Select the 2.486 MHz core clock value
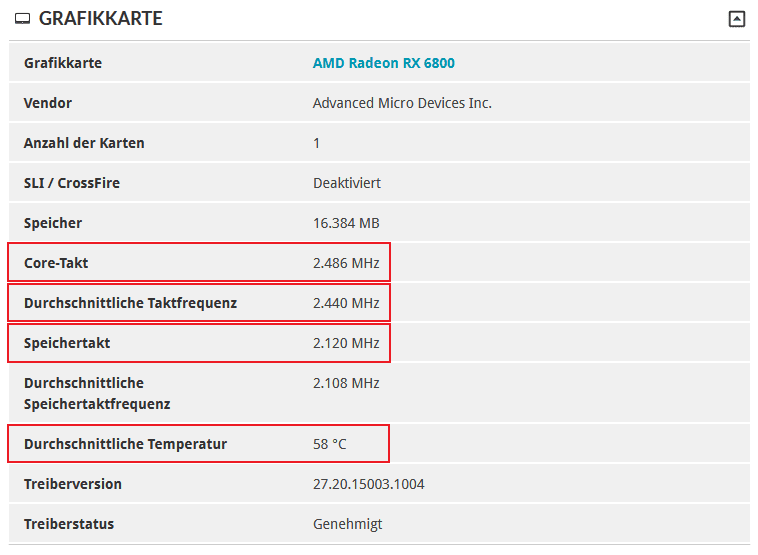Viewport: 758px width, 555px height. (346, 263)
